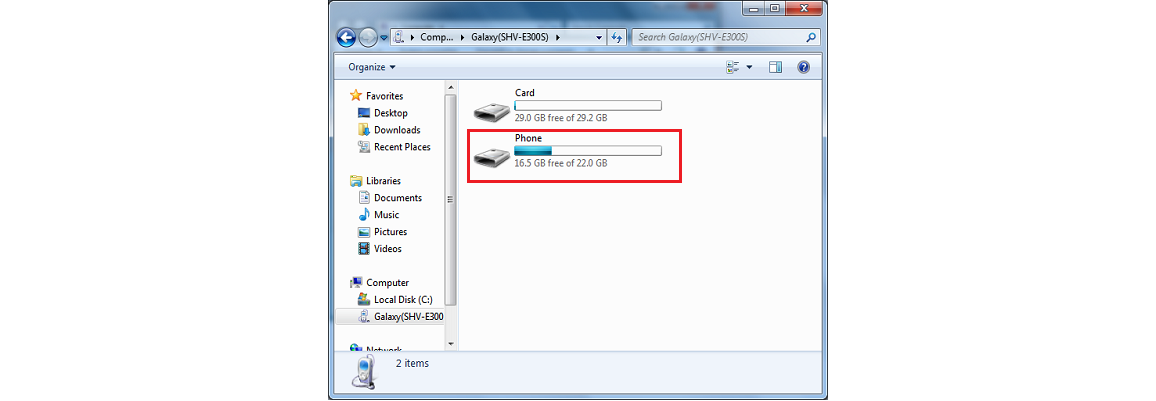1156x401 pixels.
Task: Click the Music note icon
Action: point(363,215)
